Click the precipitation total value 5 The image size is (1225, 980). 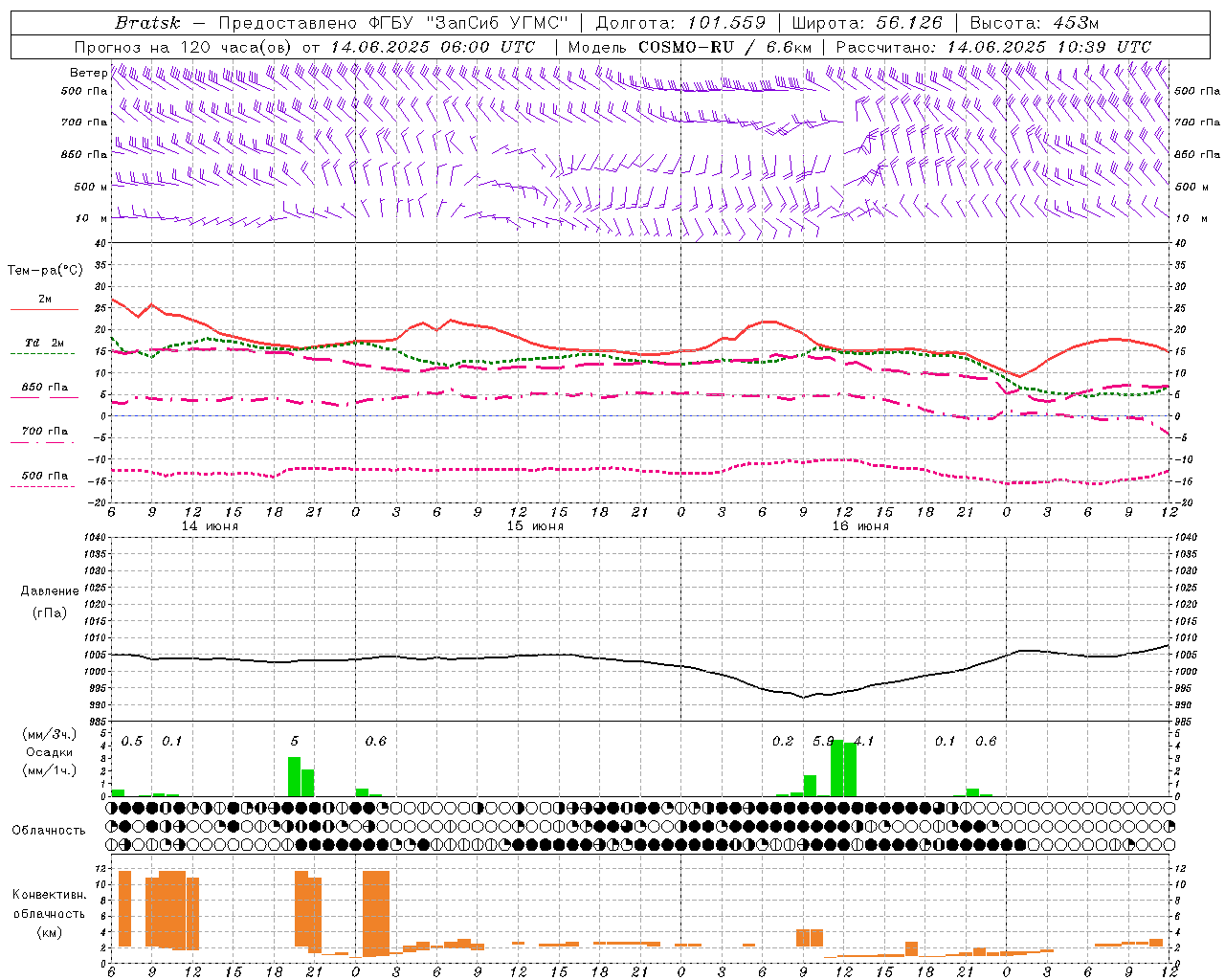pyautogui.click(x=295, y=741)
